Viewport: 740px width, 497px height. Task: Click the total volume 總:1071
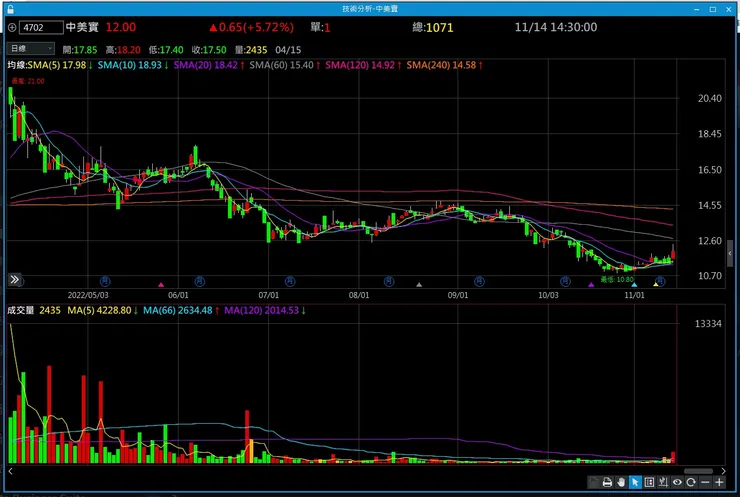tap(433, 27)
